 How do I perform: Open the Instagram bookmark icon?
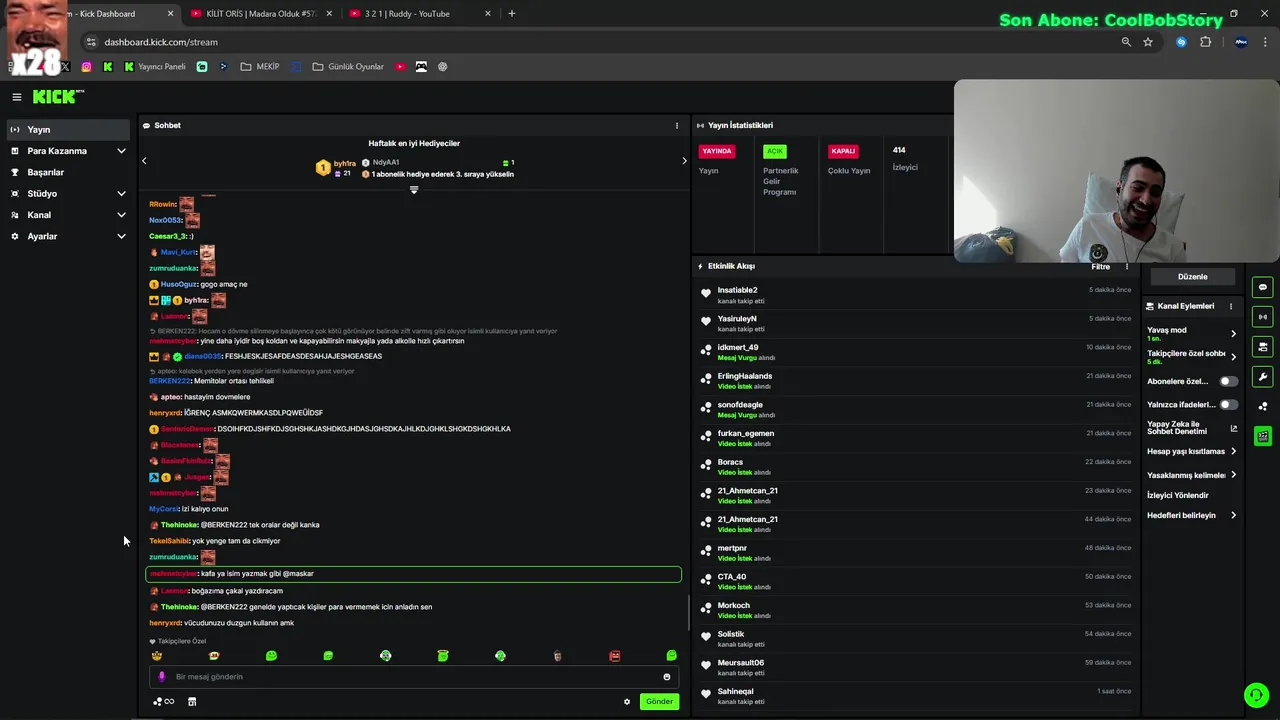coord(87,67)
